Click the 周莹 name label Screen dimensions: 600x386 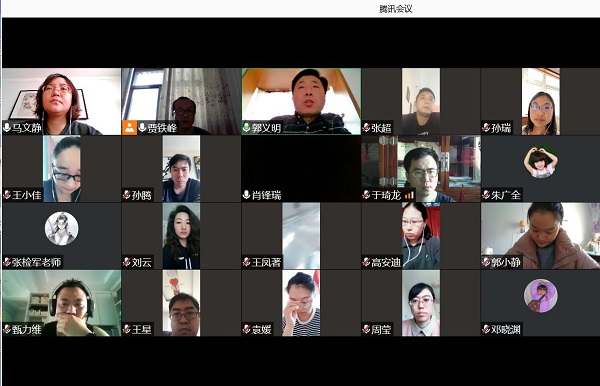point(381,329)
